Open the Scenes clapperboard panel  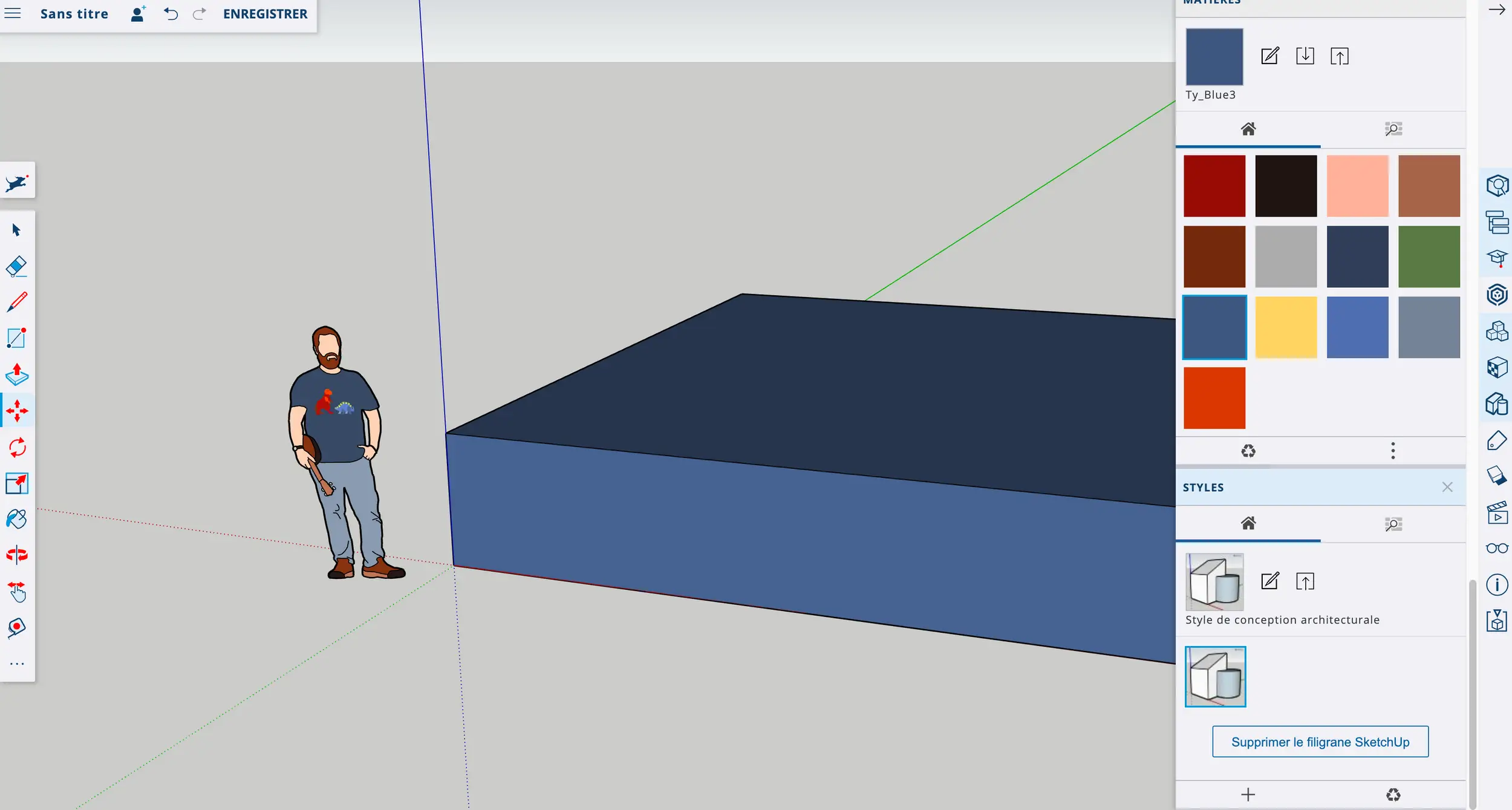tap(1497, 512)
